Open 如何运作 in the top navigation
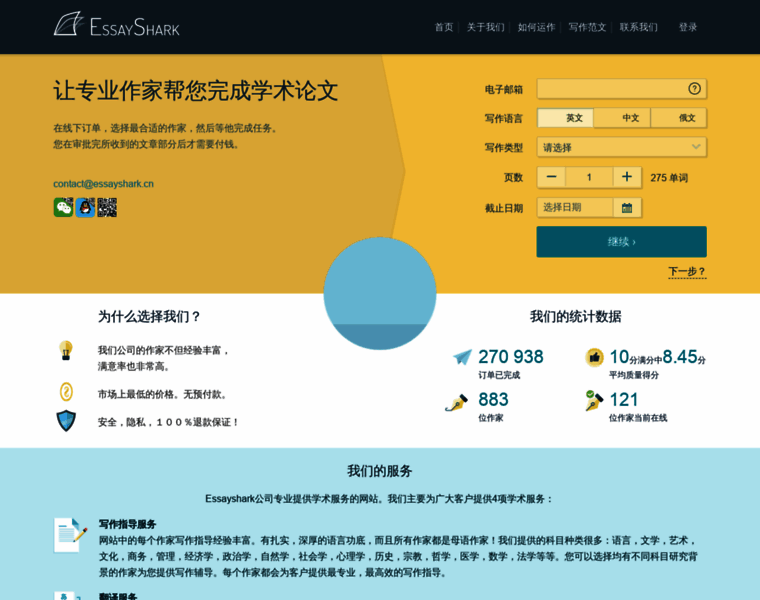The image size is (760, 600). tap(536, 27)
